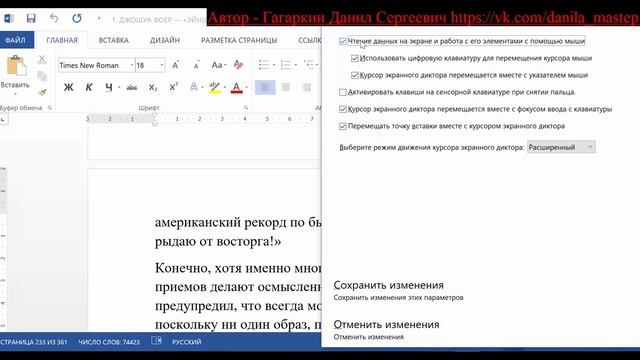Toggle strikethrough abc formatting
640x360 pixels.
[131, 87]
